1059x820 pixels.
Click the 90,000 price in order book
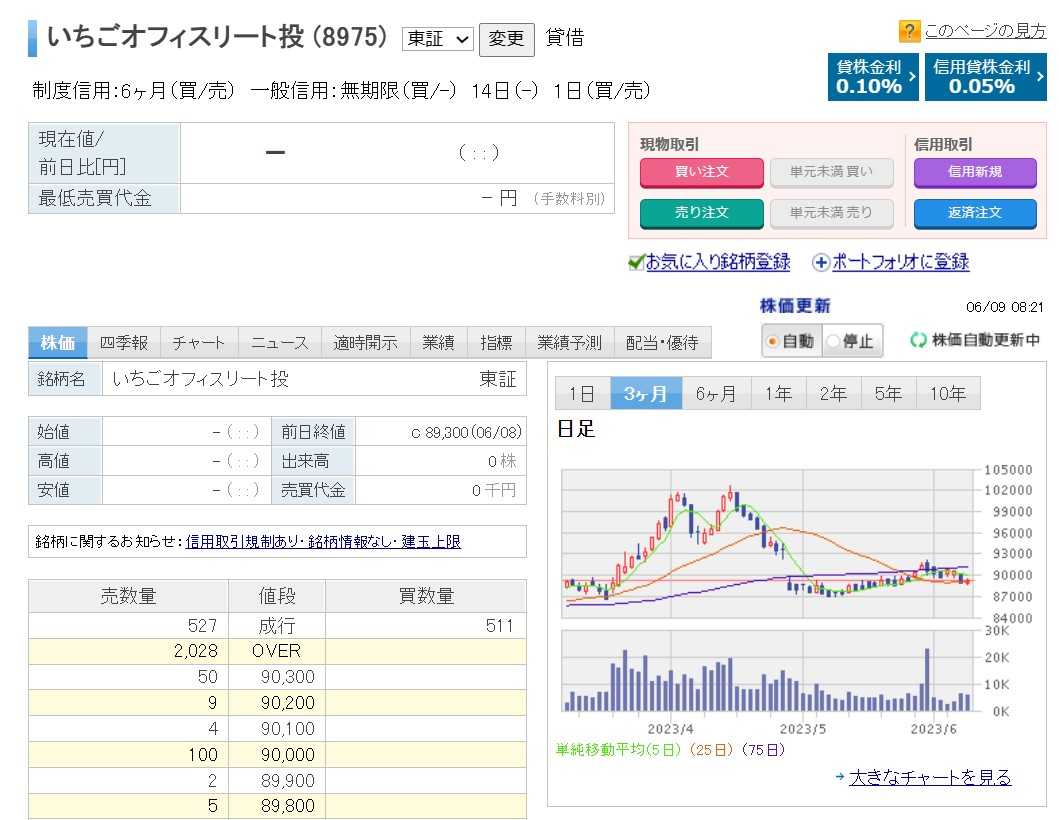click(287, 754)
